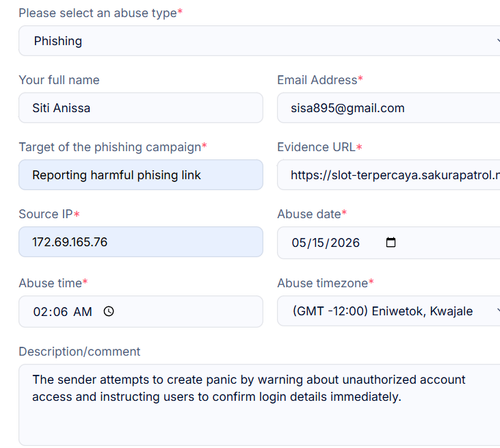The width and height of the screenshot is (500, 448).
Task: Open the calendar picker icon in Abuse date
Action: click(x=391, y=242)
